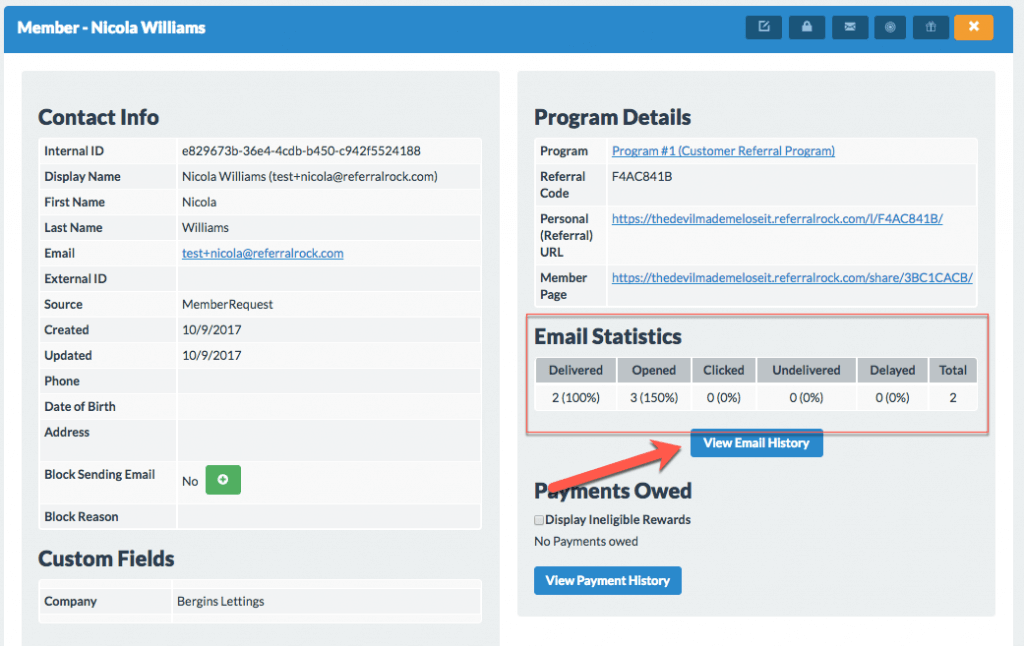Select the Internal ID value e829673b-36e4-4cdb-b450-c942f5524188

point(301,151)
